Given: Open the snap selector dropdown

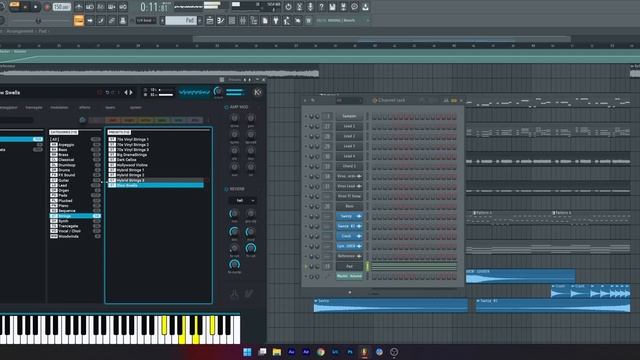Looking at the screenshot, I should click(146, 20).
